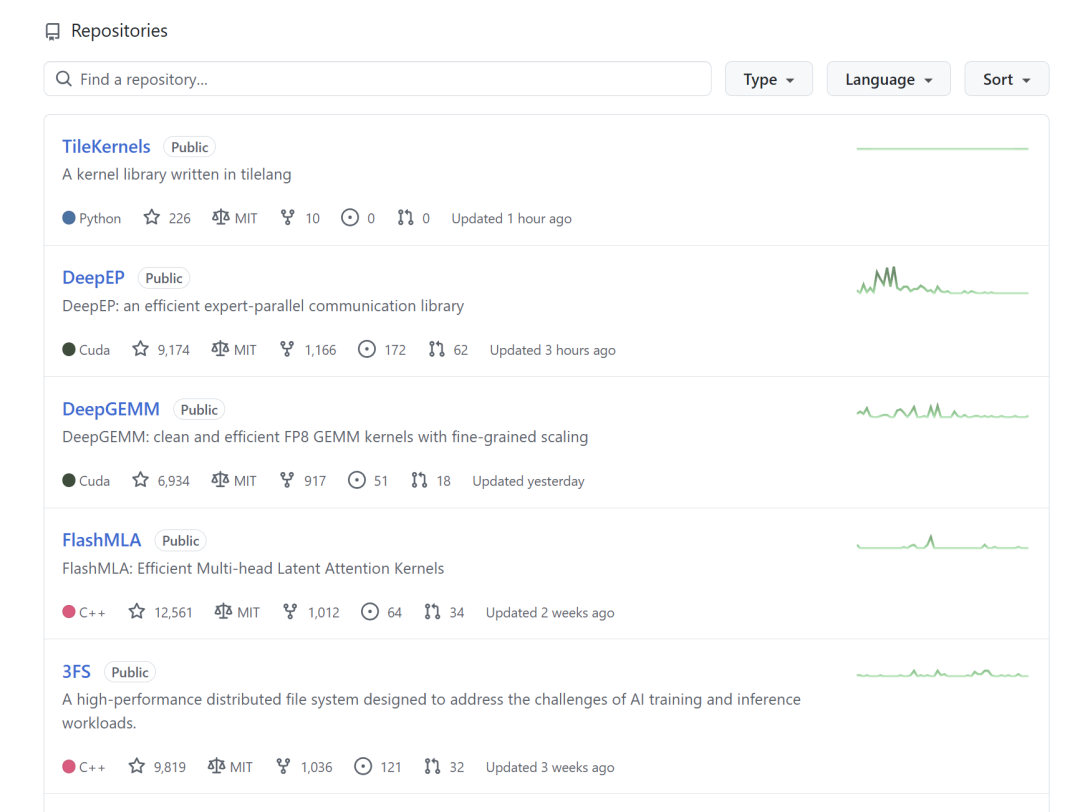Click the pull requests icon on TileKernels

405,218
